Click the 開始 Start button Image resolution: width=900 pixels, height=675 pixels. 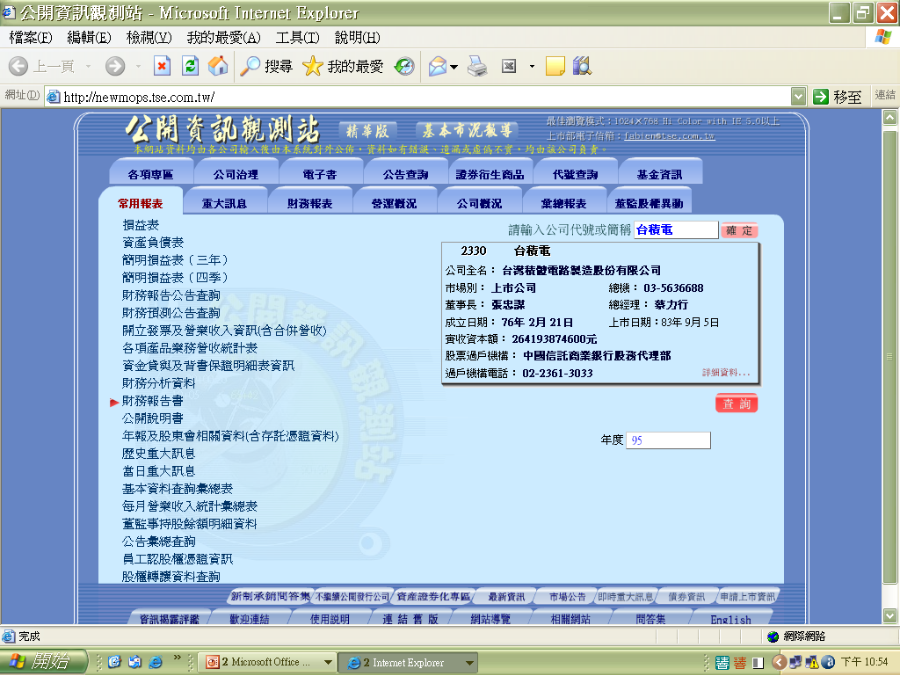[44, 662]
